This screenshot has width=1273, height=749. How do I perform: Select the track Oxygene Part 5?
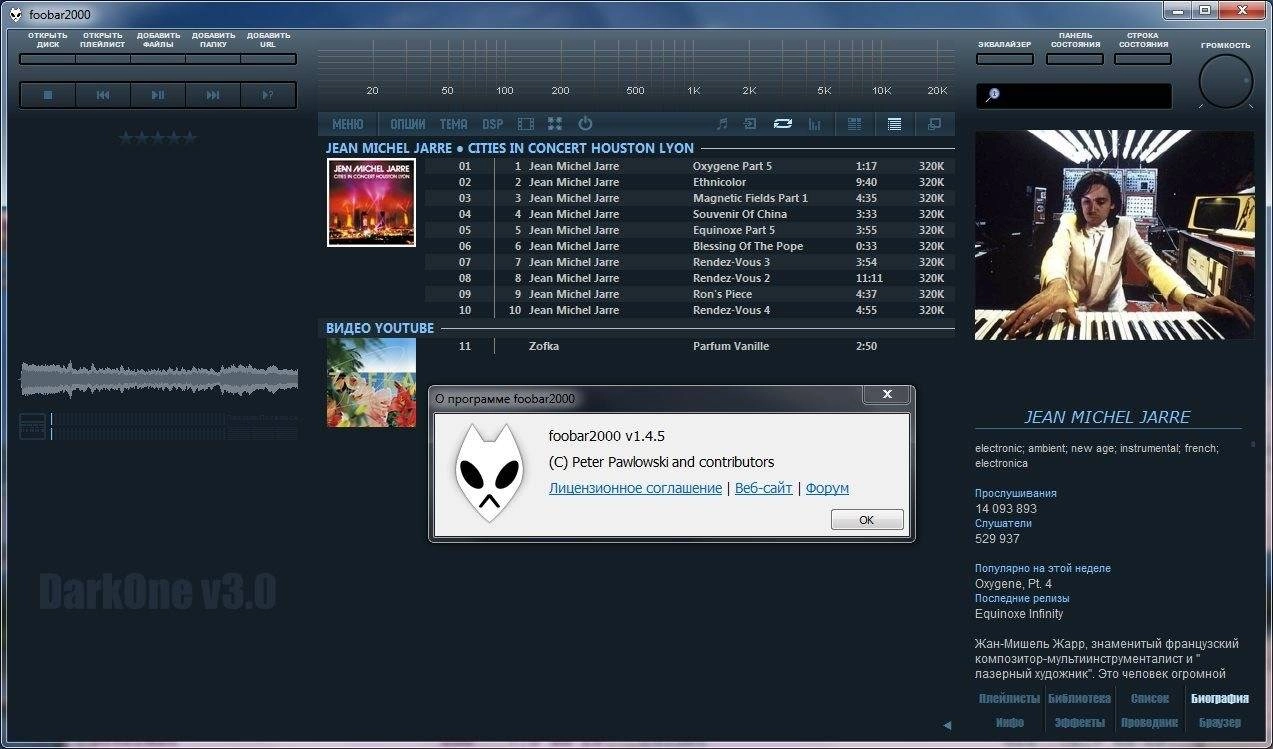[x=690, y=166]
